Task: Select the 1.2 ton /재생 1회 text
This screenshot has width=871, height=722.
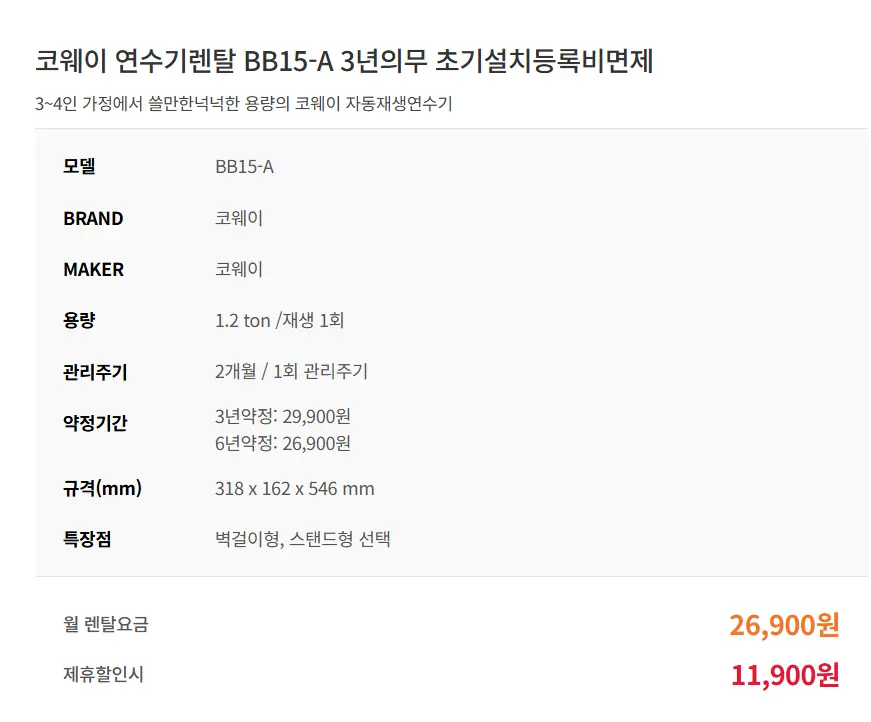Action: coord(280,321)
